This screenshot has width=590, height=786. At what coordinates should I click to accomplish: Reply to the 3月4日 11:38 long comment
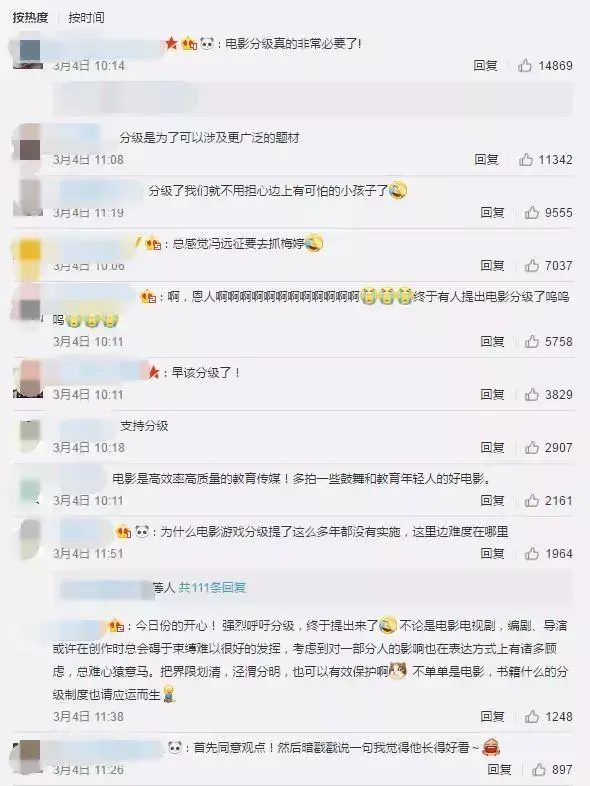(x=492, y=716)
